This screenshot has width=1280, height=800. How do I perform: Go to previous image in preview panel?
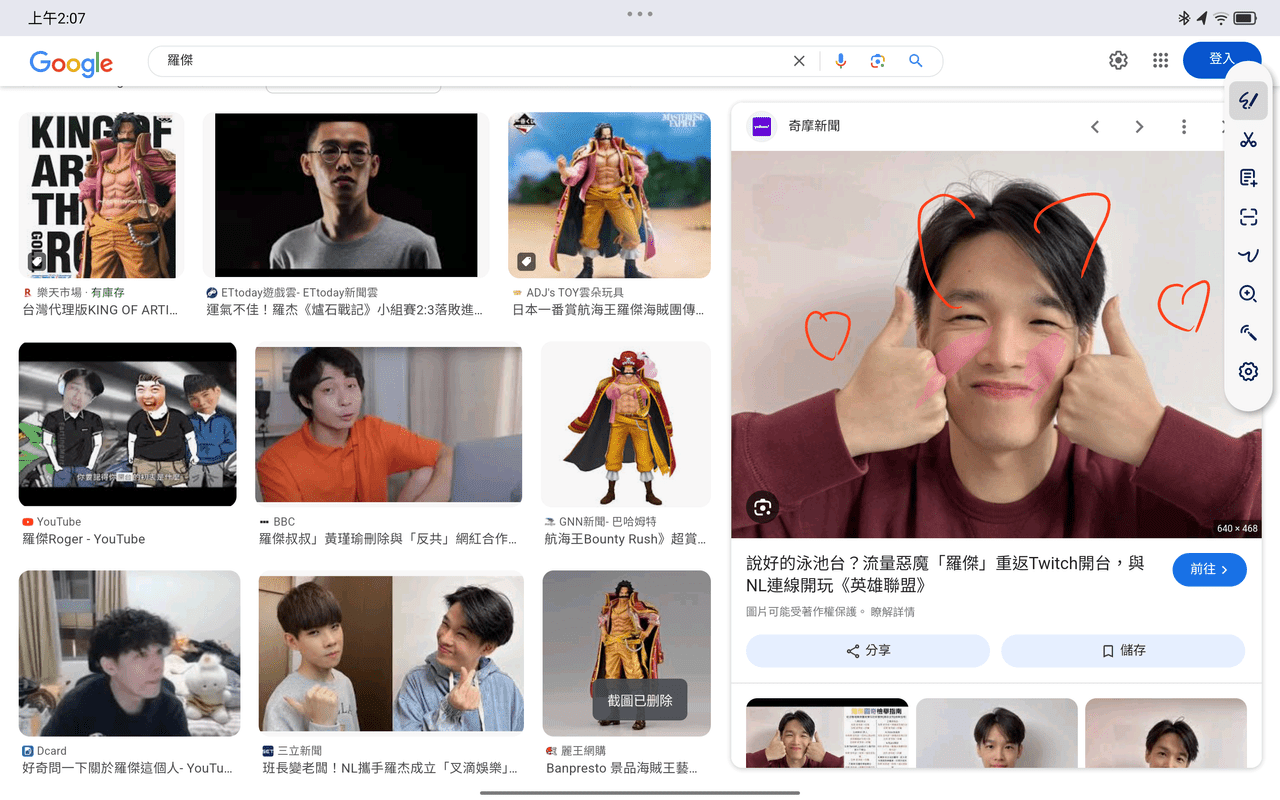1095,127
